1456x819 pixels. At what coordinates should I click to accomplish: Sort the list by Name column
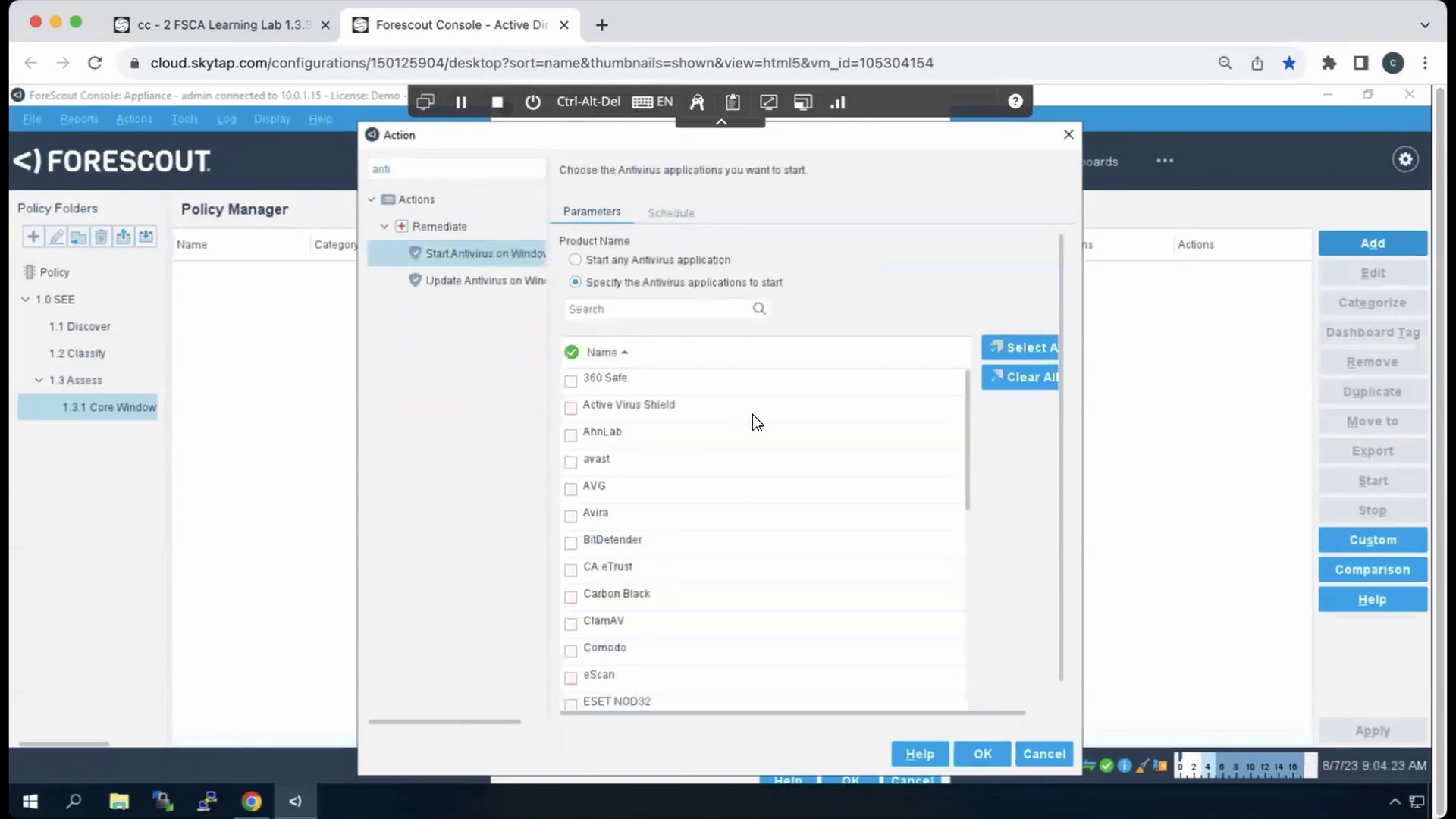tap(607, 353)
